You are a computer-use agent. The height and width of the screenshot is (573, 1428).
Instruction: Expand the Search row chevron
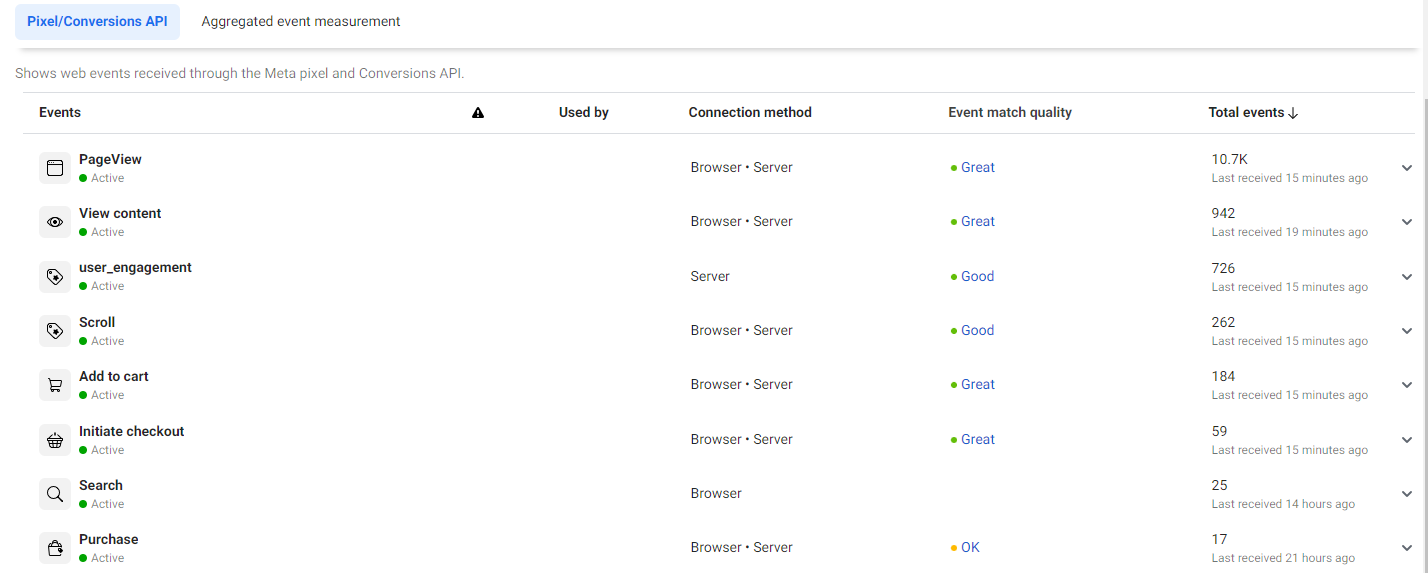point(1407,494)
